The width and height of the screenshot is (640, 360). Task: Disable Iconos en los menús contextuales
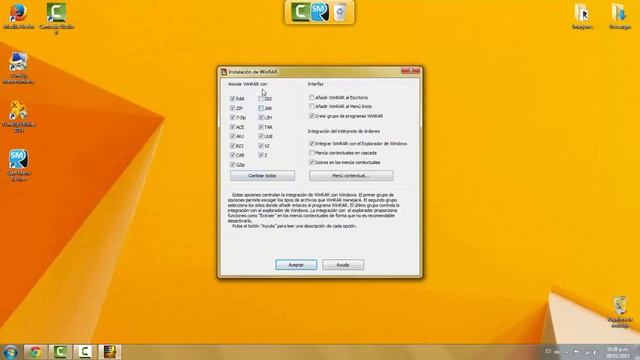point(312,162)
